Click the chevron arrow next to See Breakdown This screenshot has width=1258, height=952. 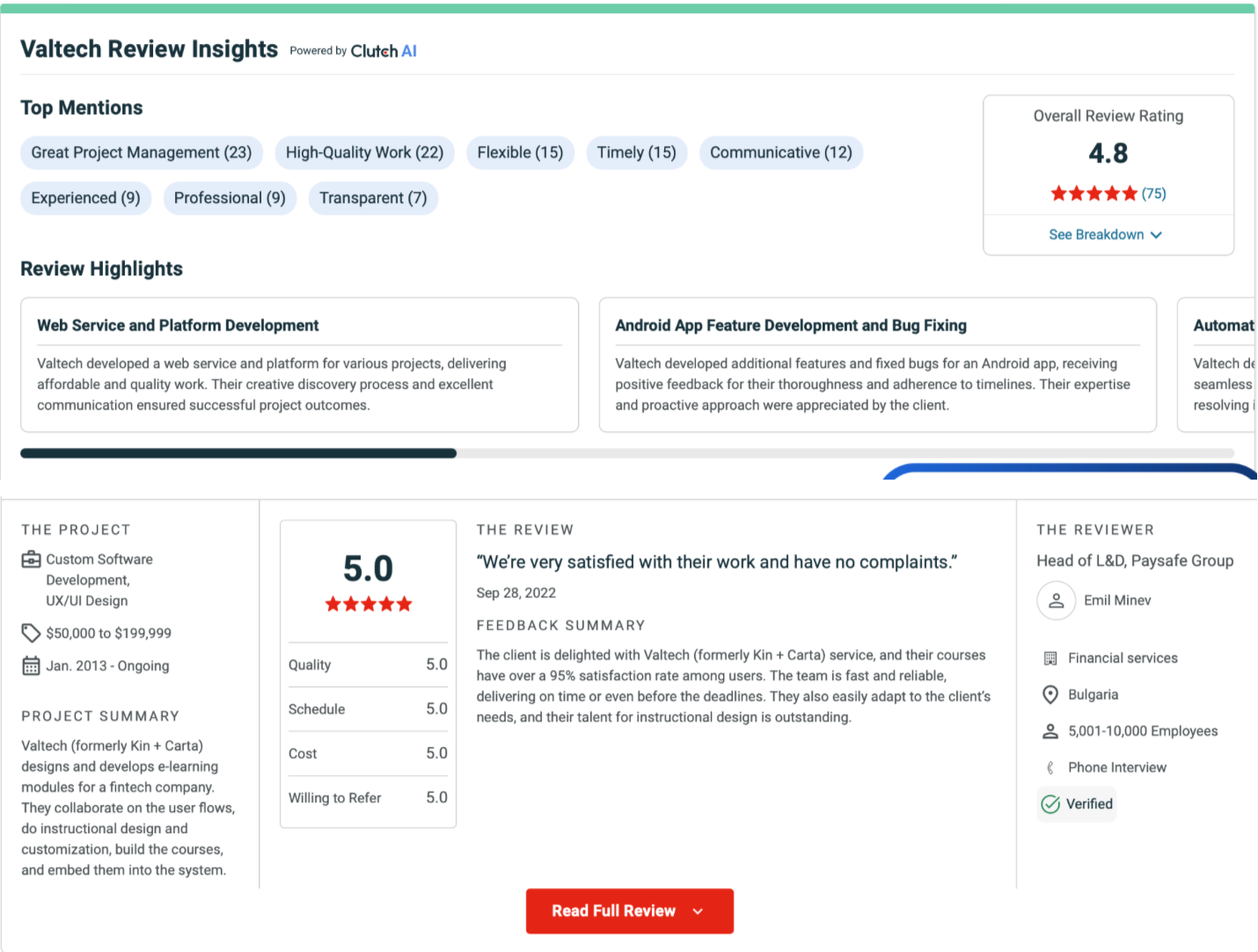coord(1157,235)
